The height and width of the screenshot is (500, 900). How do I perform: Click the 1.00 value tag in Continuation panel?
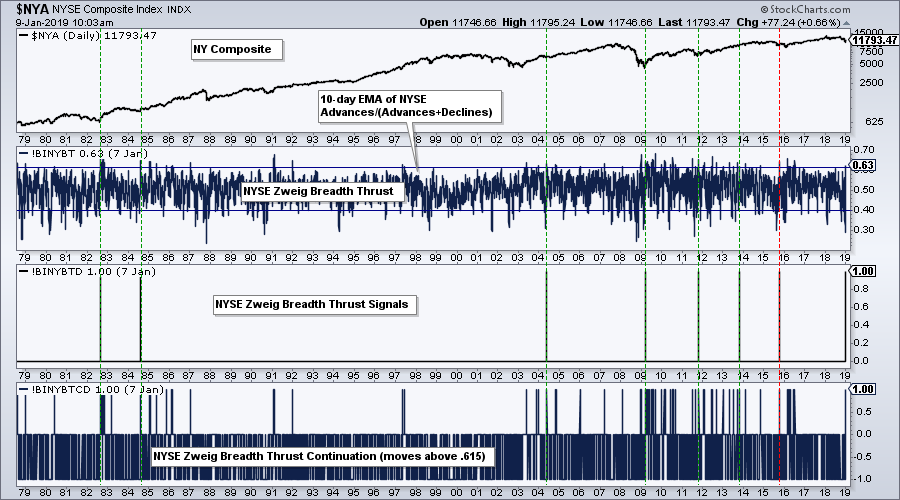pyautogui.click(x=863, y=388)
